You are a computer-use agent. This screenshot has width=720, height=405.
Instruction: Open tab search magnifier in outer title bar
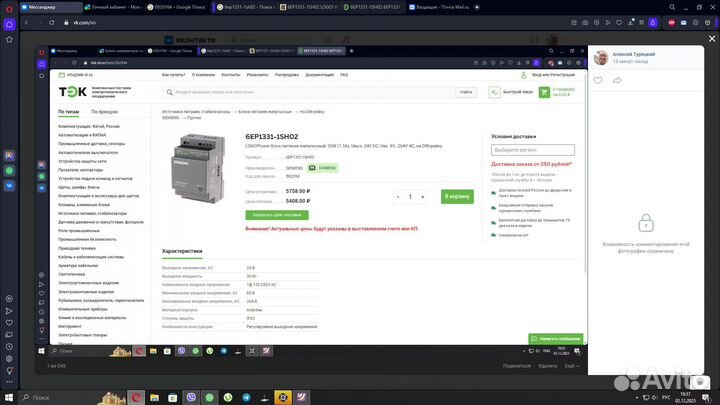click(672, 7)
